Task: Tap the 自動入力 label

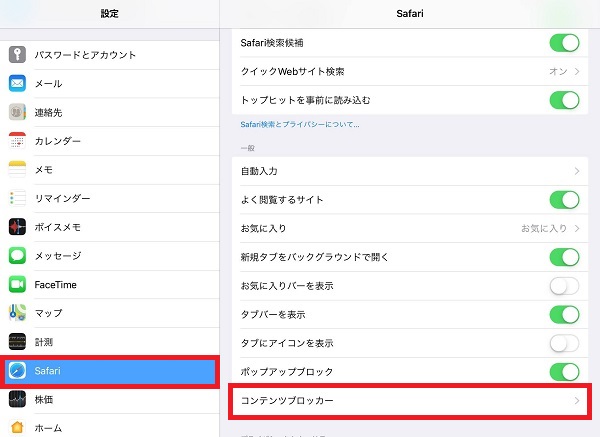Action: (259, 171)
